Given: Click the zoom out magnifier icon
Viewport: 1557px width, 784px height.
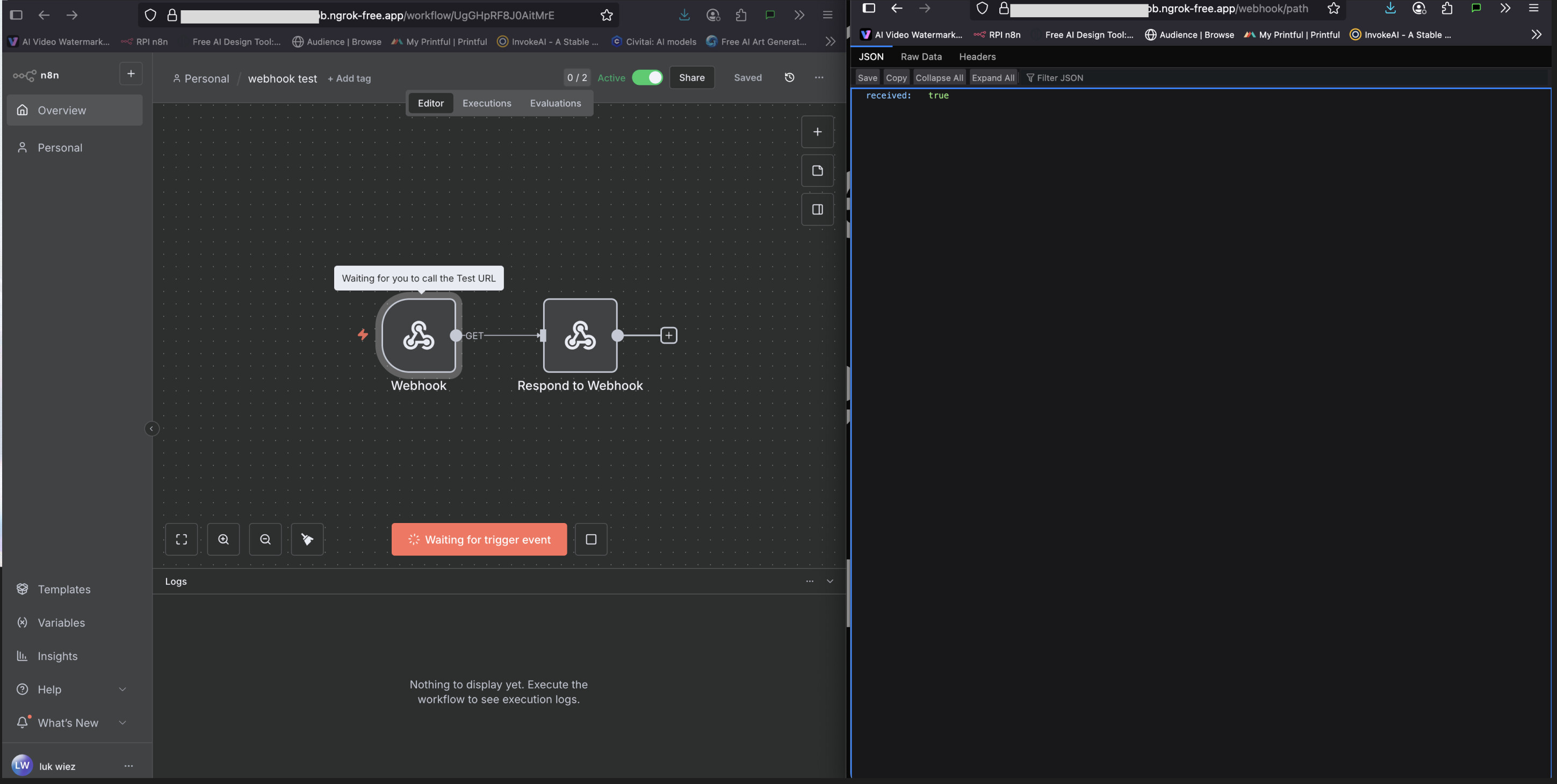Looking at the screenshot, I should (265, 539).
